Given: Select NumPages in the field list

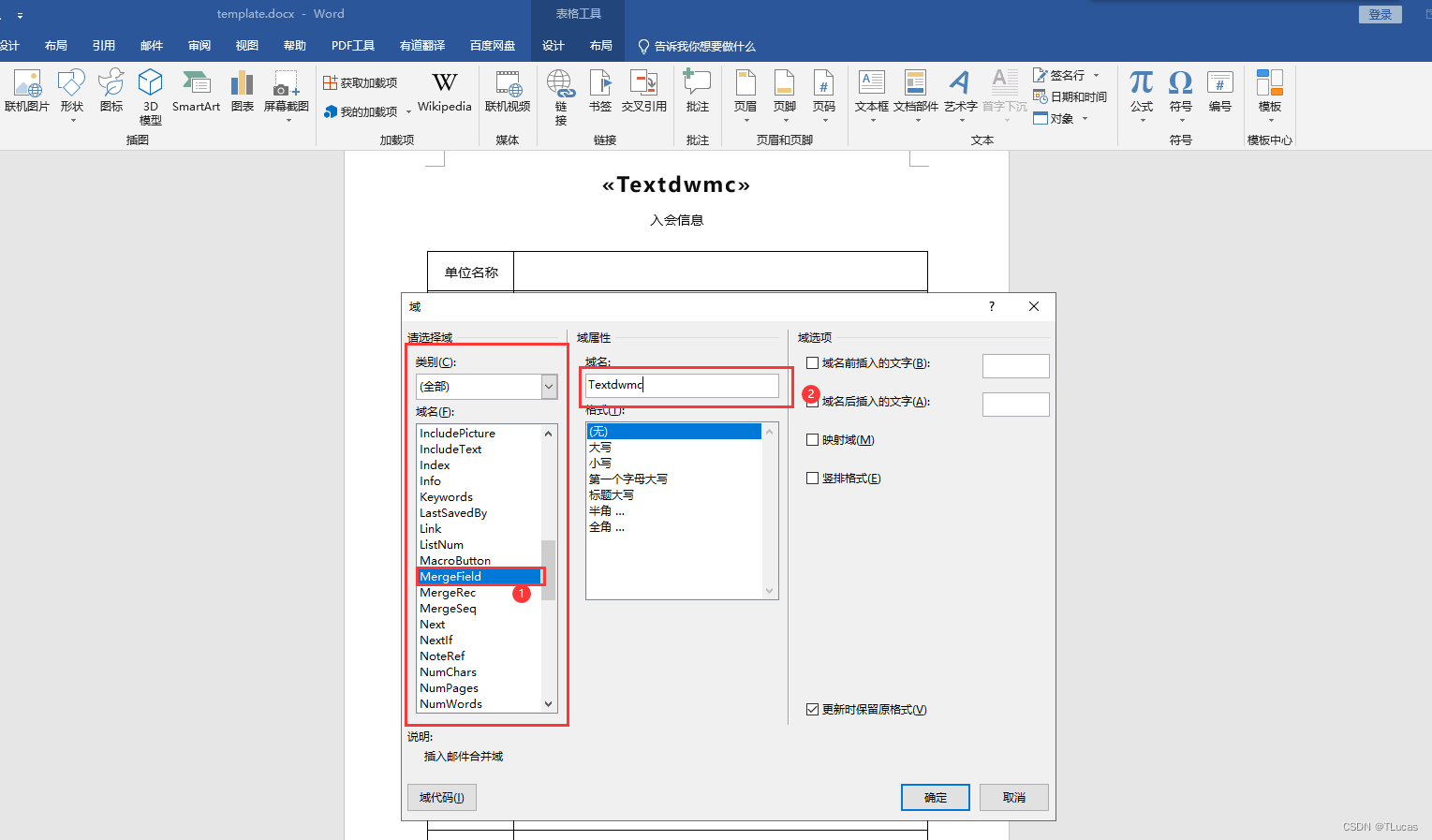Looking at the screenshot, I should (480, 688).
